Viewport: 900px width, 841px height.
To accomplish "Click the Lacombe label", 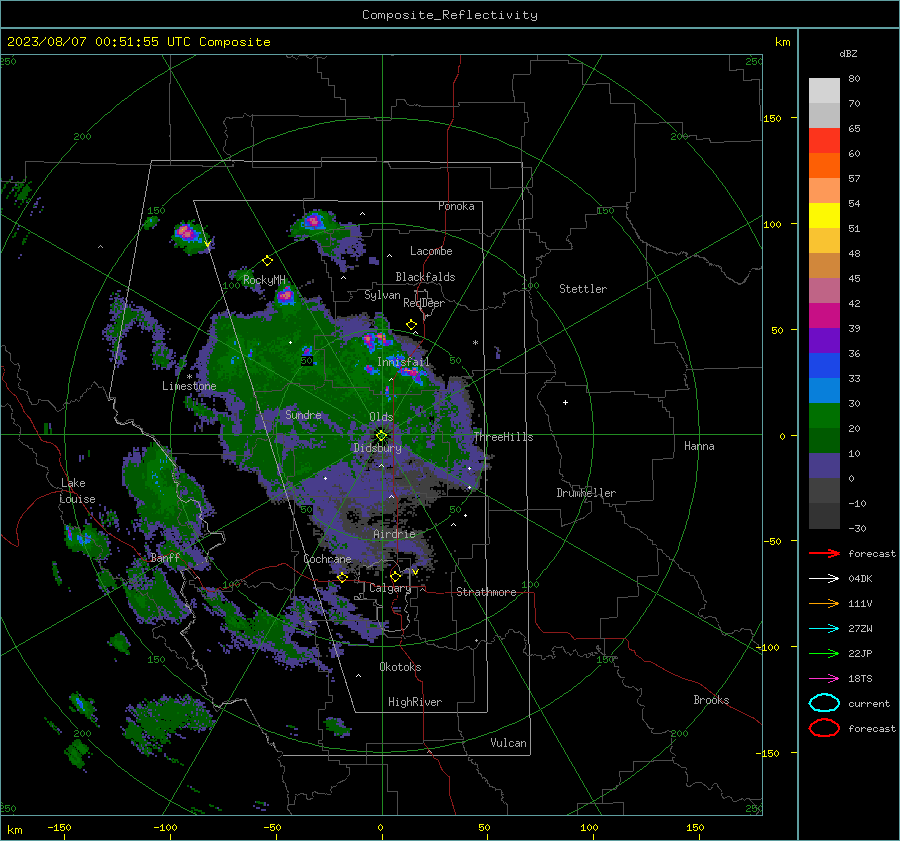I will [431, 251].
